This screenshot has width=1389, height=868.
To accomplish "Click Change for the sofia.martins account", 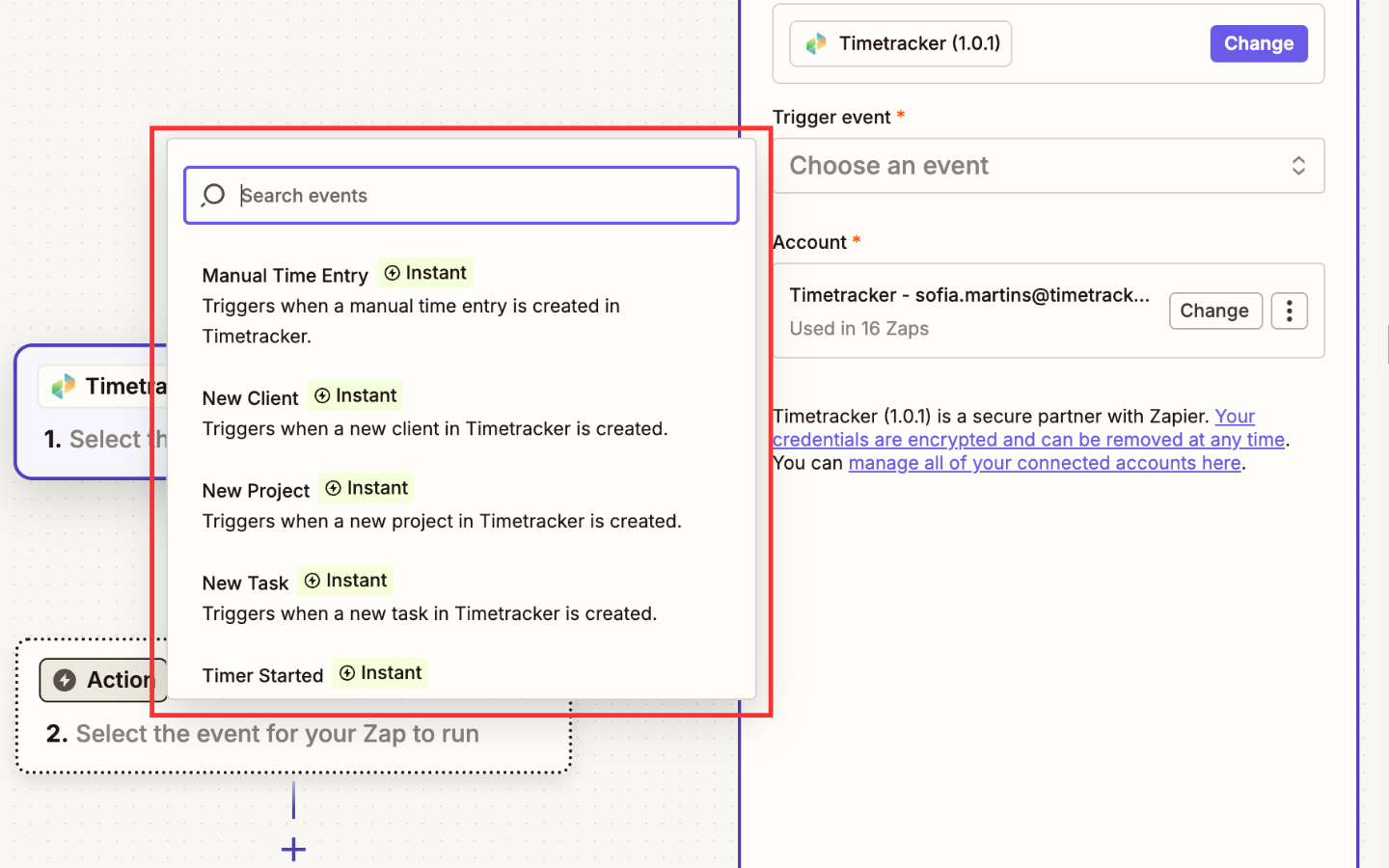I will coord(1215,311).
